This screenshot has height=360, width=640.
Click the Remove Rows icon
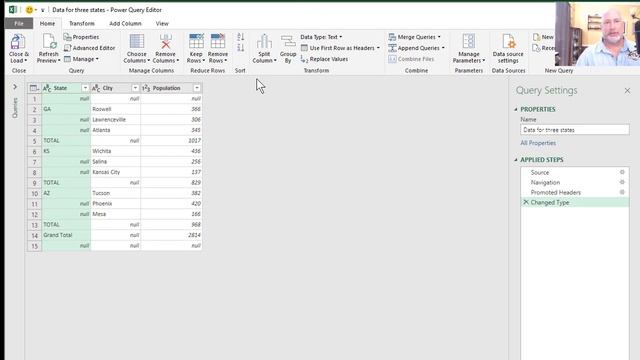click(218, 42)
